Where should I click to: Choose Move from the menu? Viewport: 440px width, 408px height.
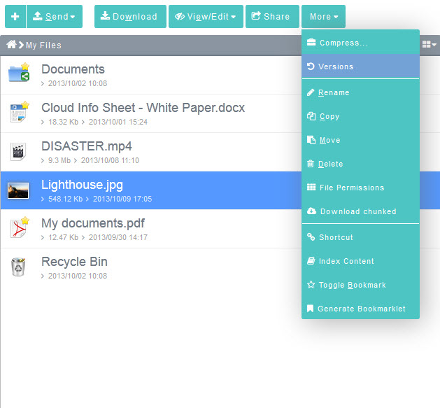click(360, 140)
